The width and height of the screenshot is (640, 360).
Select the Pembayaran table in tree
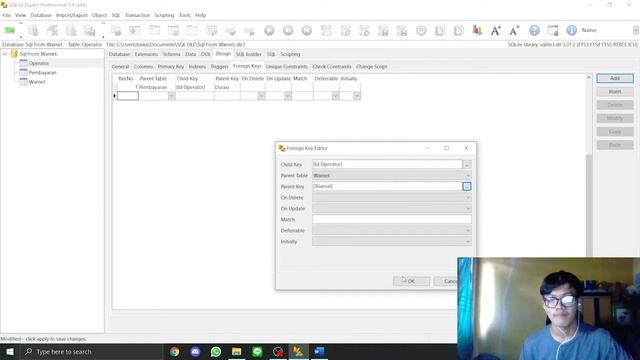pos(42,73)
